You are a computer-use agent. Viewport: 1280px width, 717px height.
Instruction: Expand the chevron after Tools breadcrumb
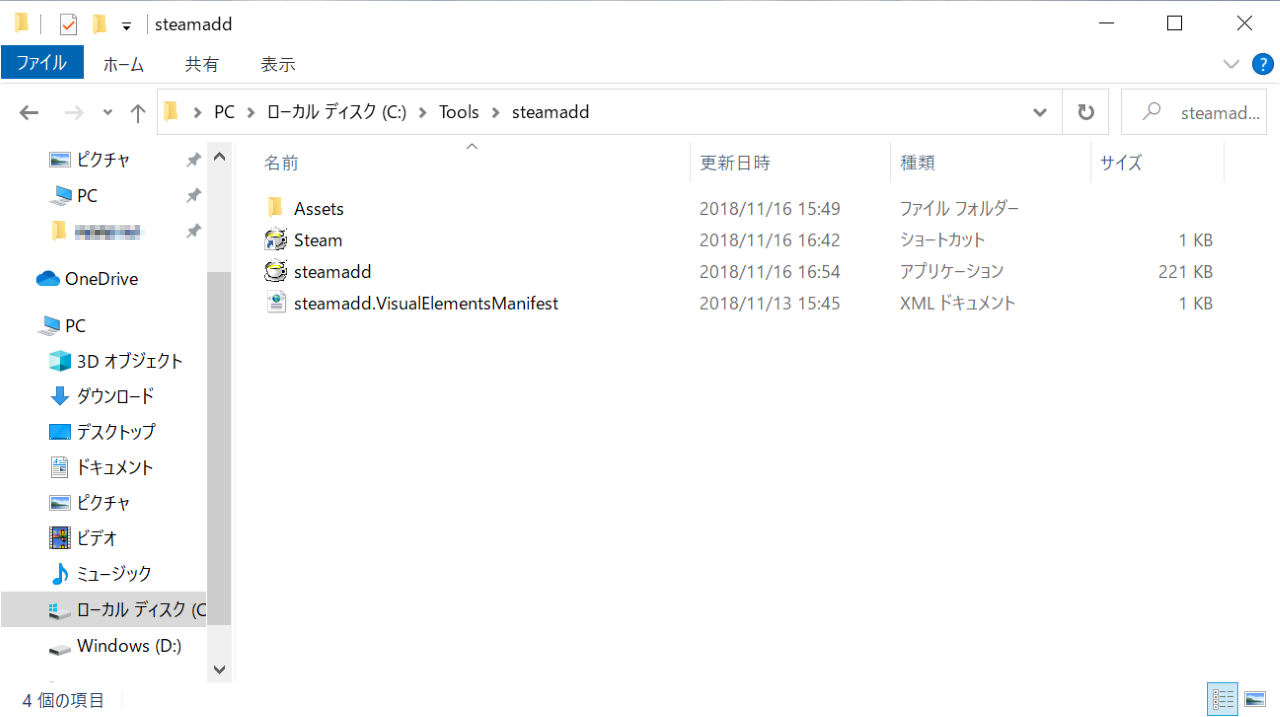[x=496, y=112]
